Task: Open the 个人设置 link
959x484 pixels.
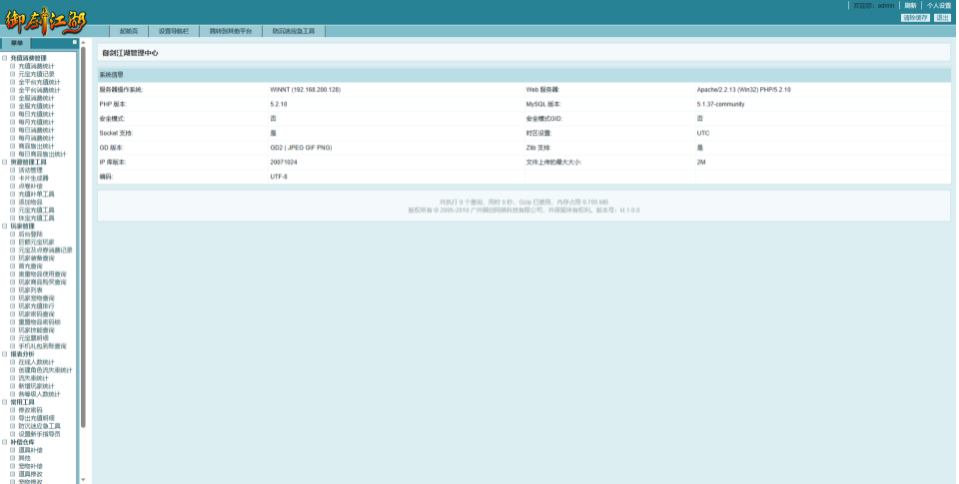Action: point(938,6)
